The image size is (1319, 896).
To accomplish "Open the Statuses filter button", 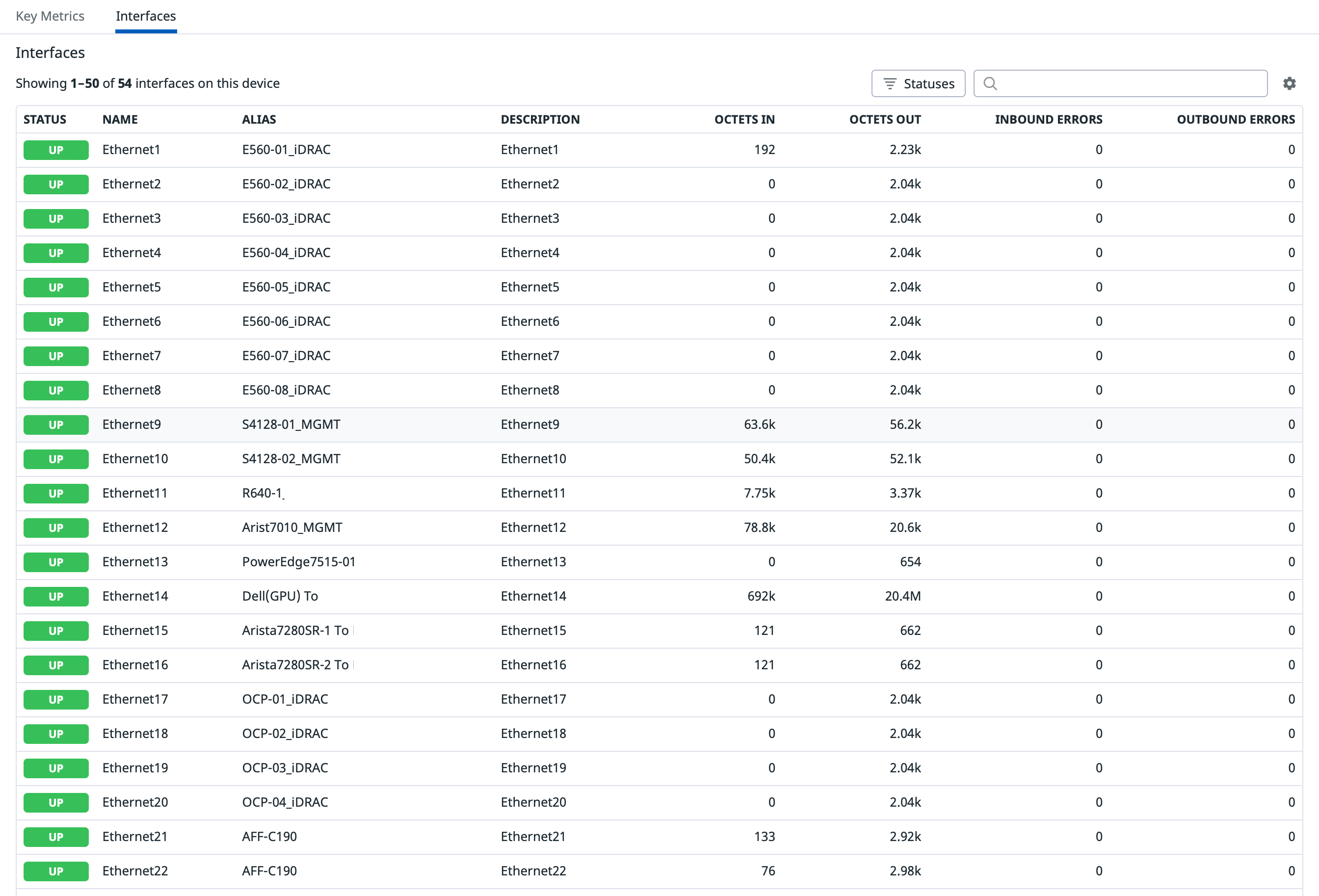I will point(918,83).
